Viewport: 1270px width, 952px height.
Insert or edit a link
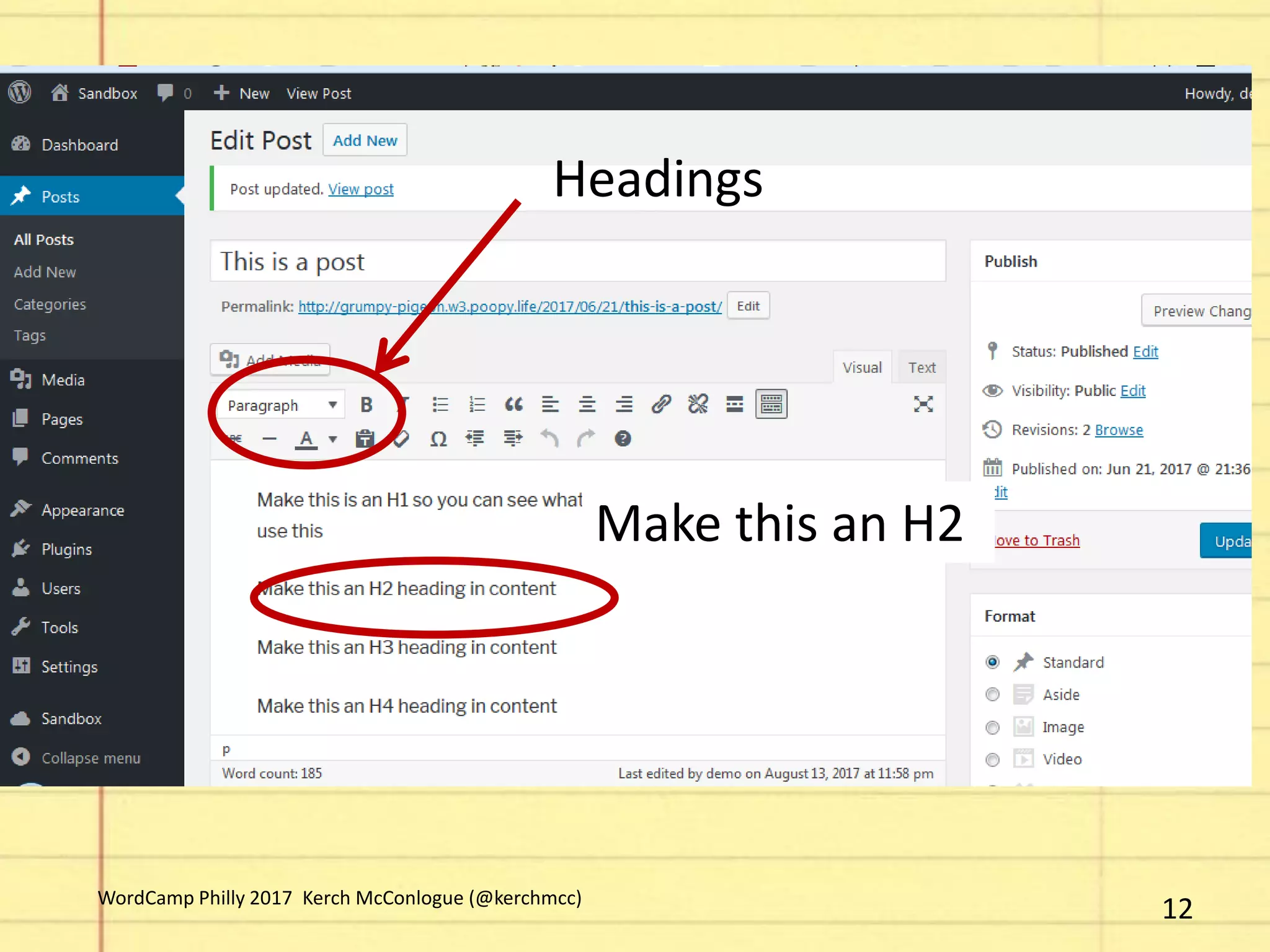coord(661,405)
